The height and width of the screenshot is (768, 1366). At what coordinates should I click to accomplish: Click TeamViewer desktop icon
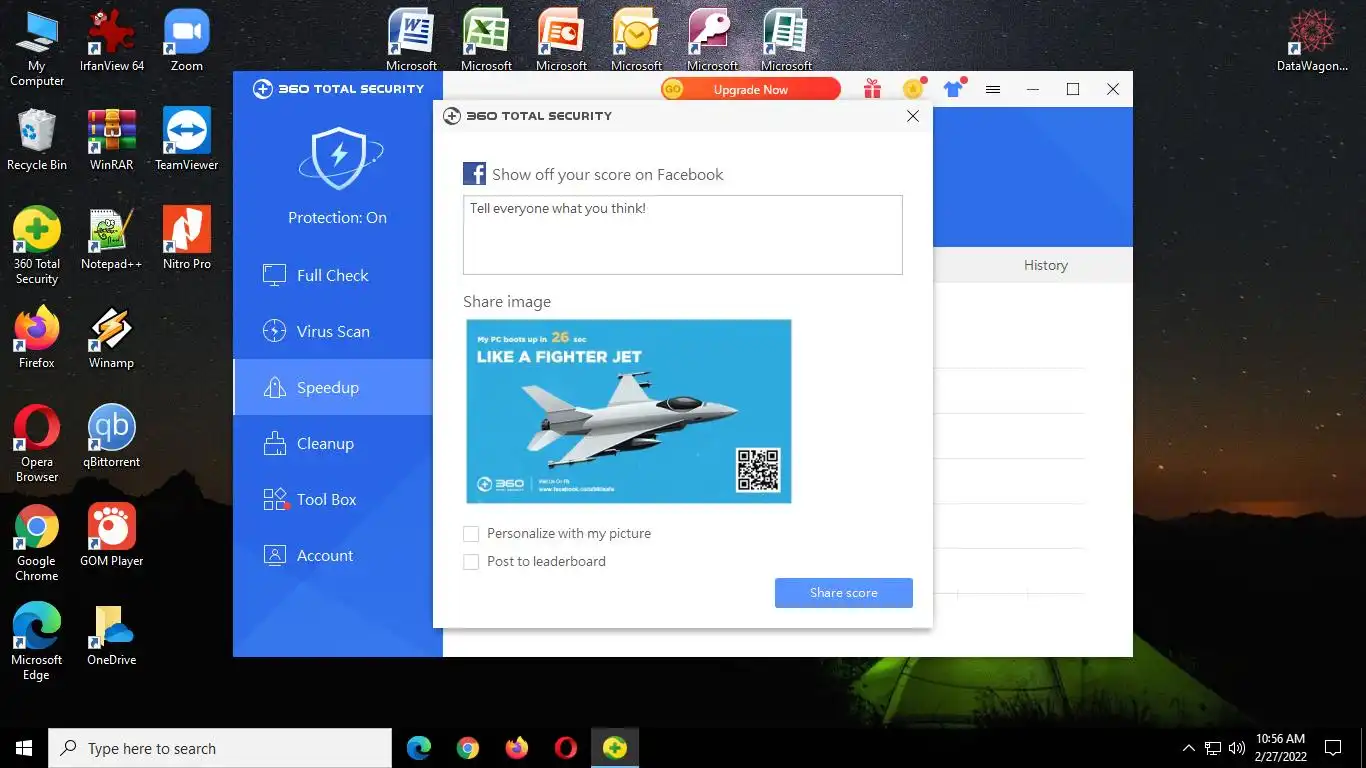[x=187, y=140]
